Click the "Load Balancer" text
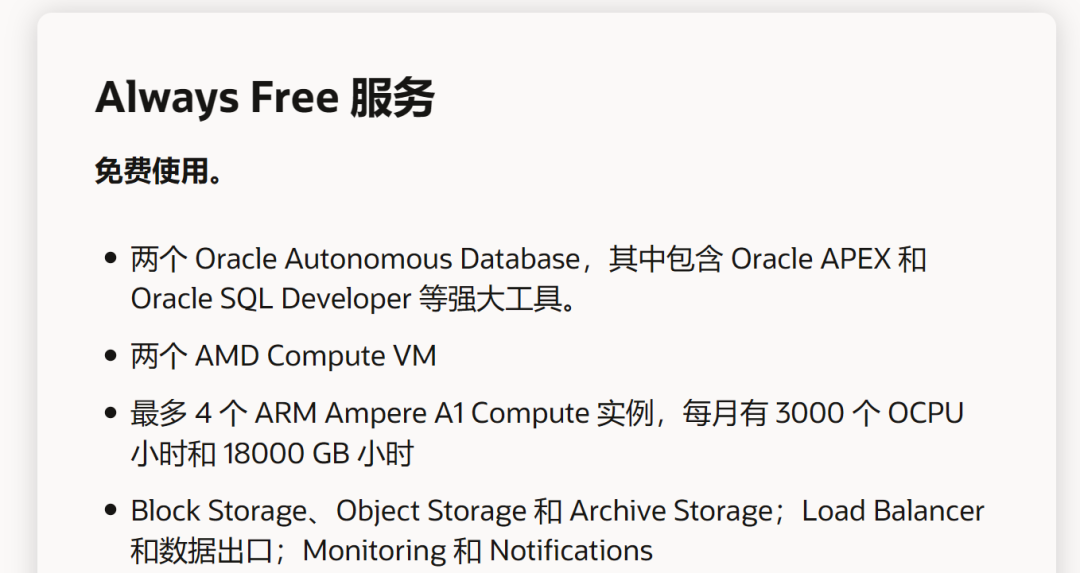This screenshot has height=573, width=1080. [893, 511]
